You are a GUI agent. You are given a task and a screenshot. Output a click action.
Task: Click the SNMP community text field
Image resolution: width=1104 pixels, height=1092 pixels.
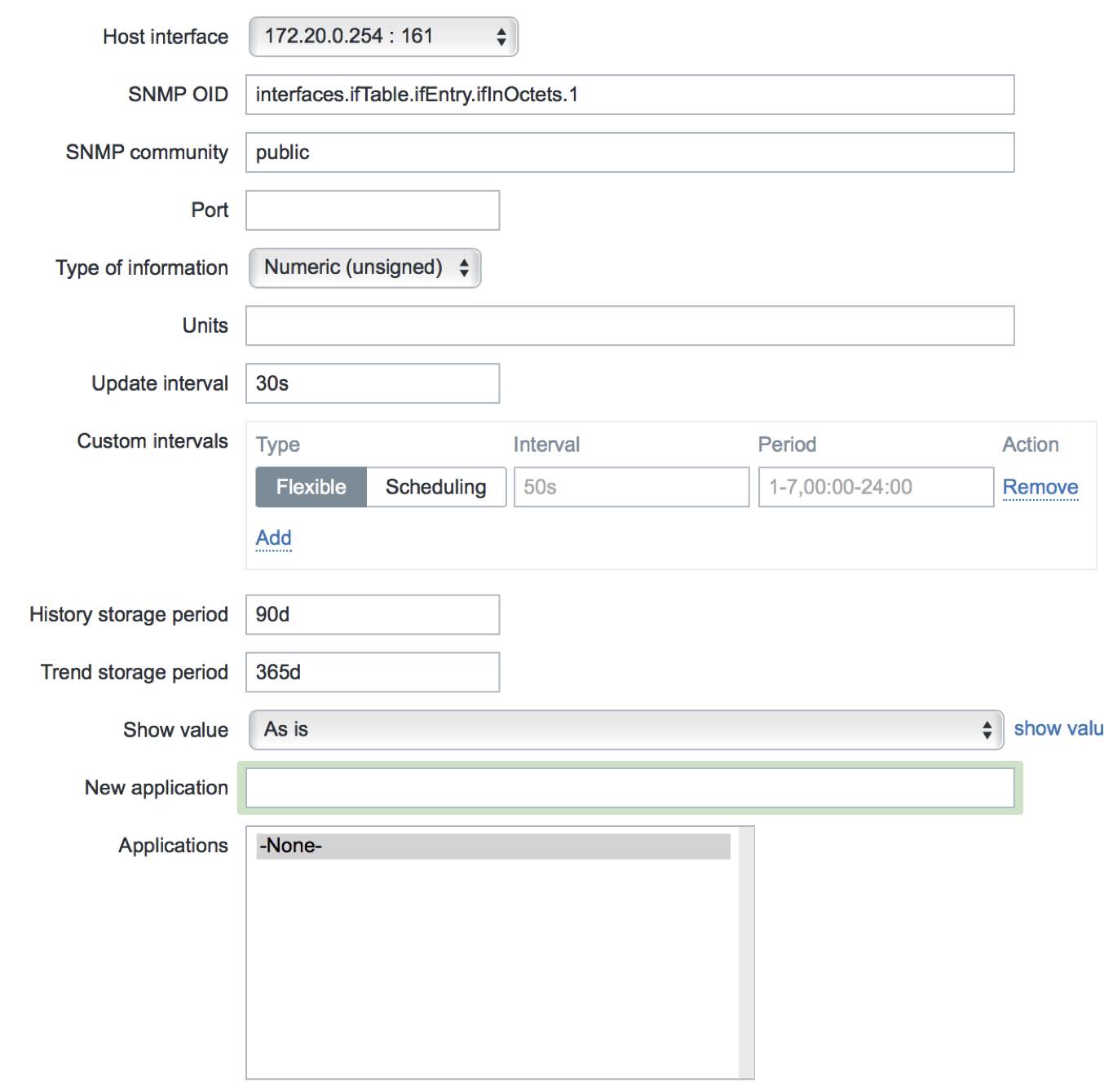click(629, 153)
